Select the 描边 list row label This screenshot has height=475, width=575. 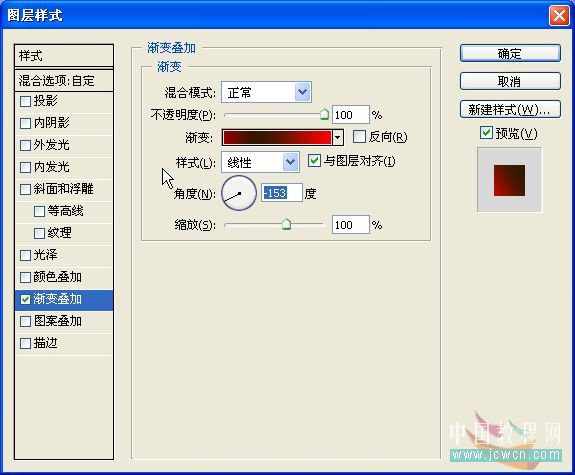click(45, 343)
